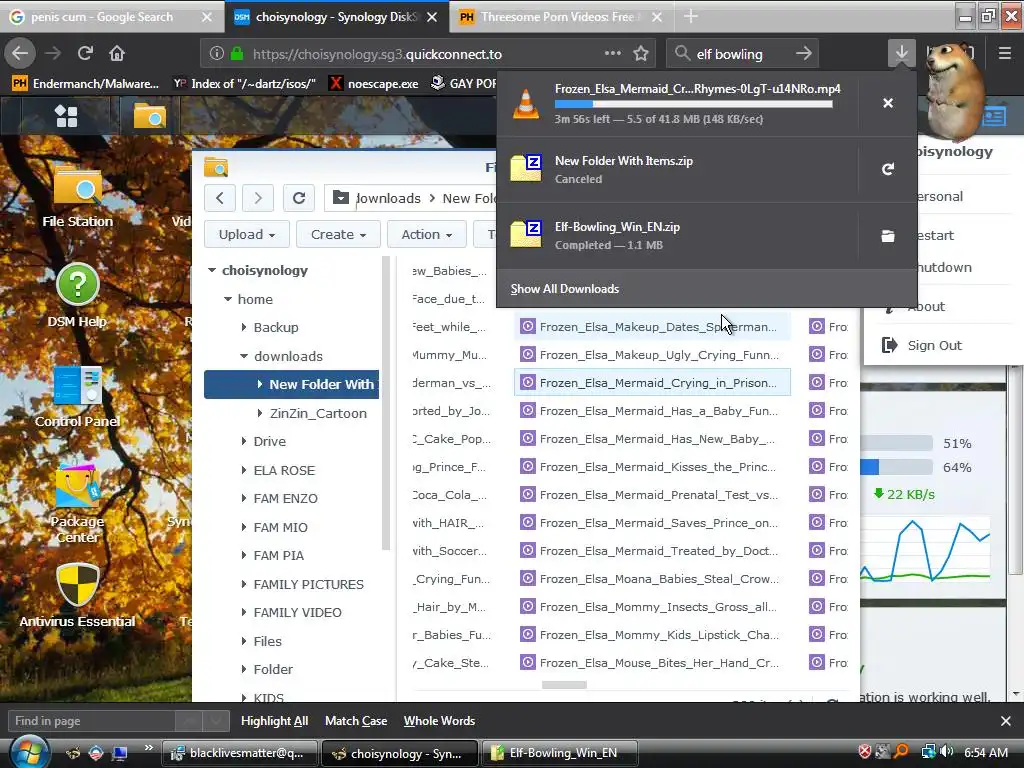Expand the FAMILY PICTURES folder arrow

click(x=244, y=584)
